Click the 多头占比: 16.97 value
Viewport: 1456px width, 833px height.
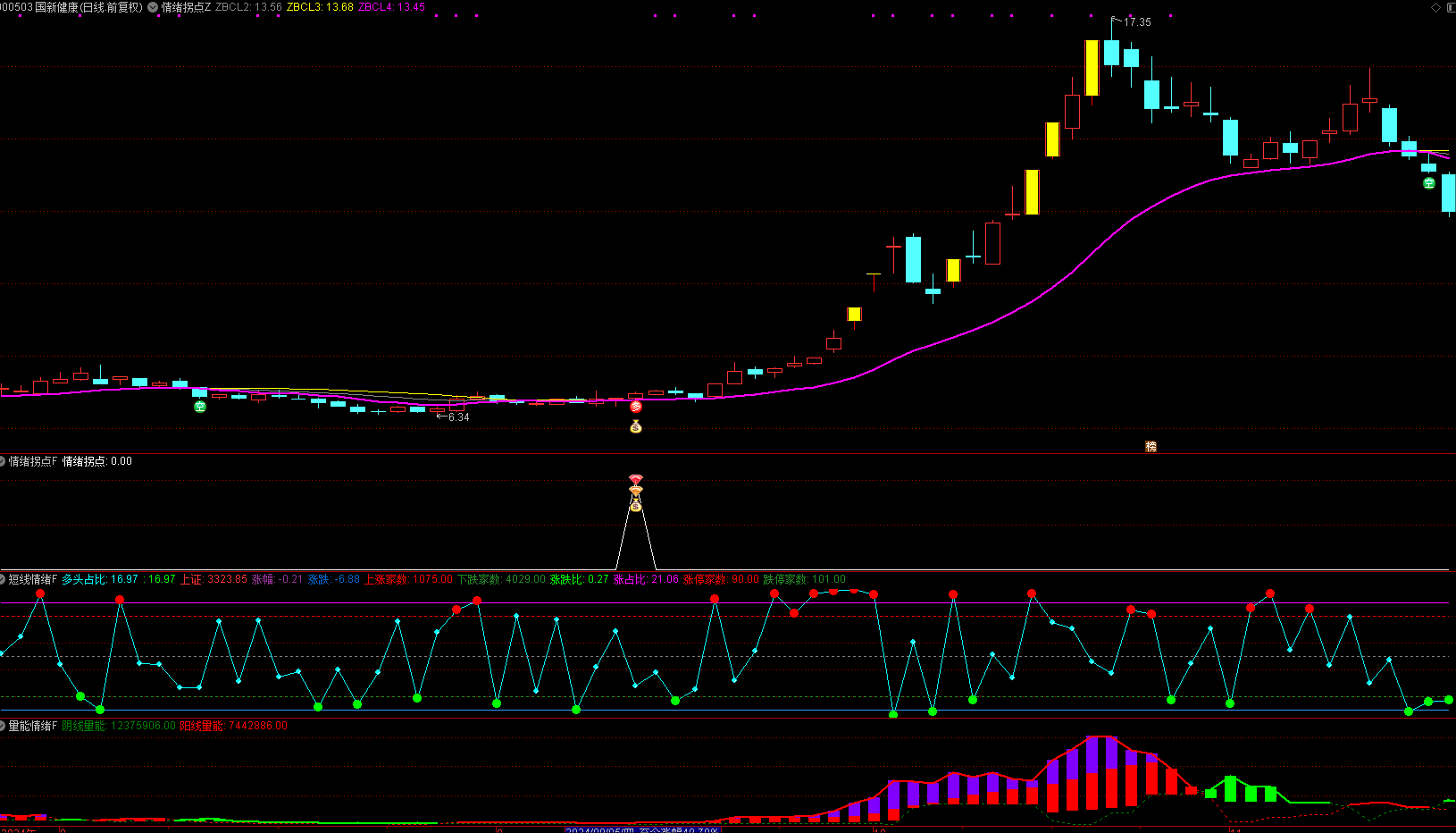tap(100, 580)
